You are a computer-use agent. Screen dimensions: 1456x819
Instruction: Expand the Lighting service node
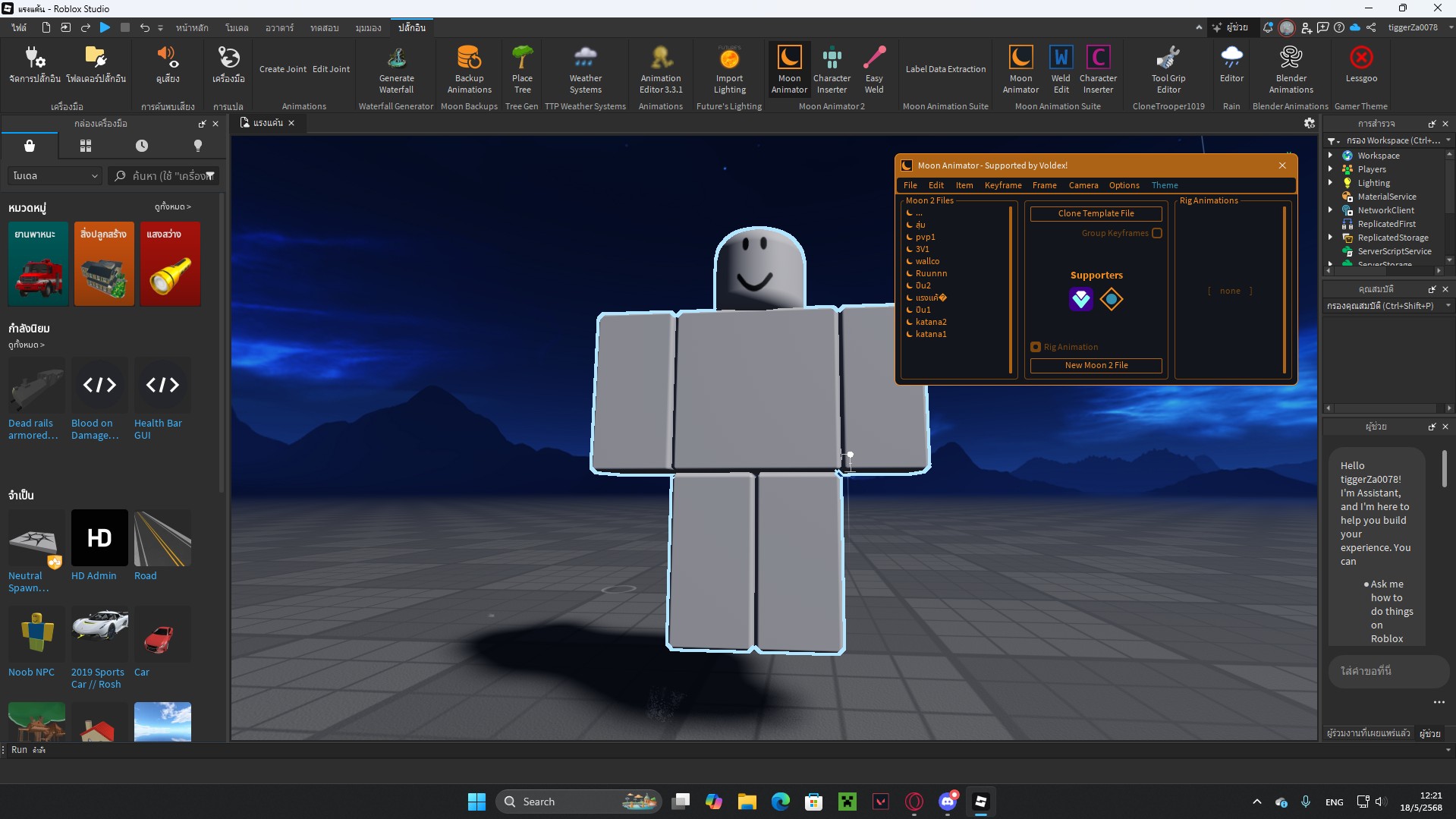pos(1330,183)
